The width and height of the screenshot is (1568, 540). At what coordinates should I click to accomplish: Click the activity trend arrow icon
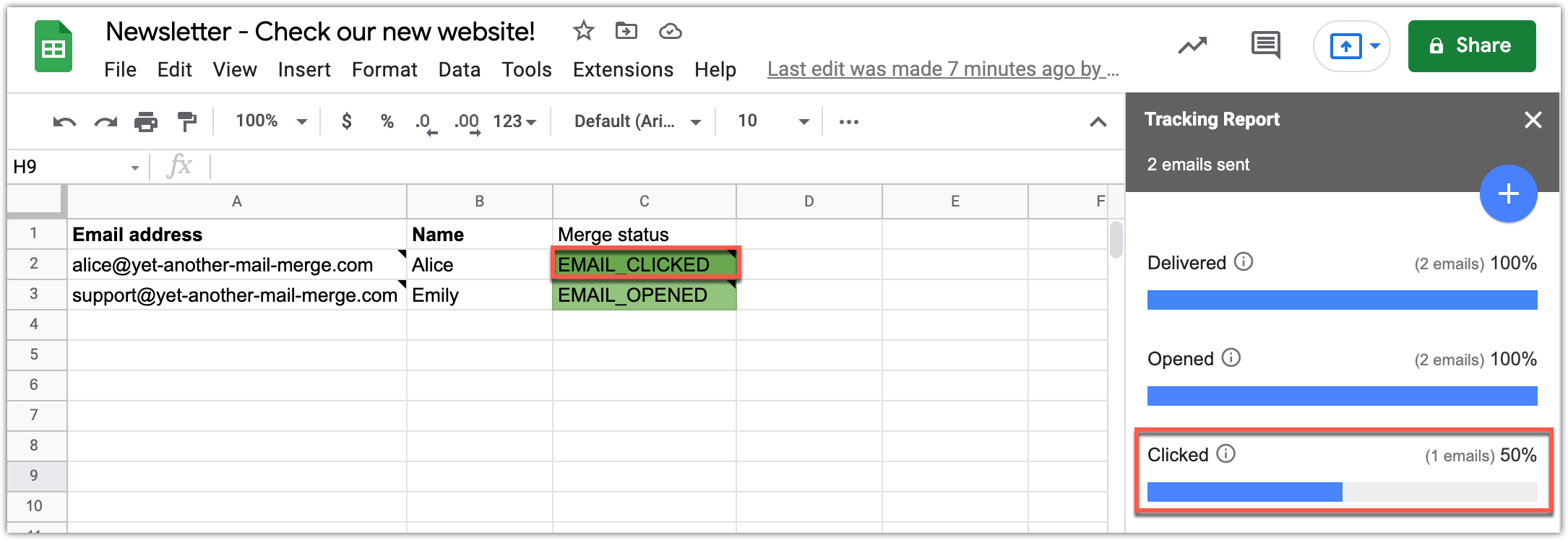(1192, 45)
